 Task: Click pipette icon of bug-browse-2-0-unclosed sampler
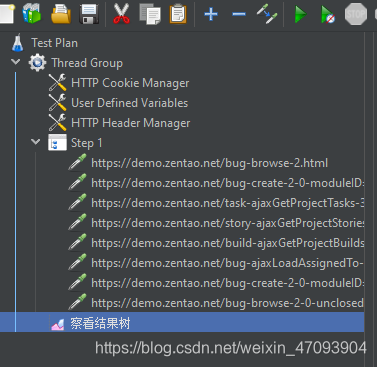tap(77, 302)
